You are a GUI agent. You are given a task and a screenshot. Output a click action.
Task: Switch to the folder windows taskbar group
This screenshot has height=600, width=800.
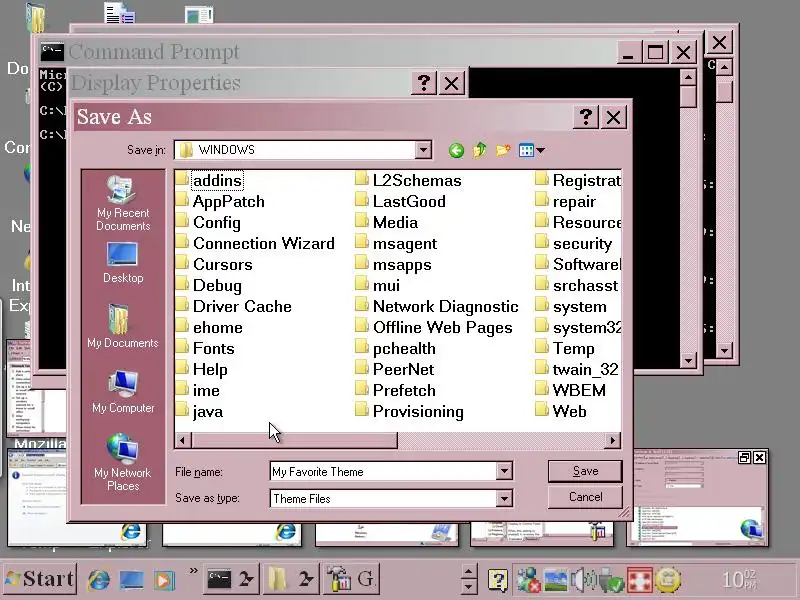pos(291,579)
